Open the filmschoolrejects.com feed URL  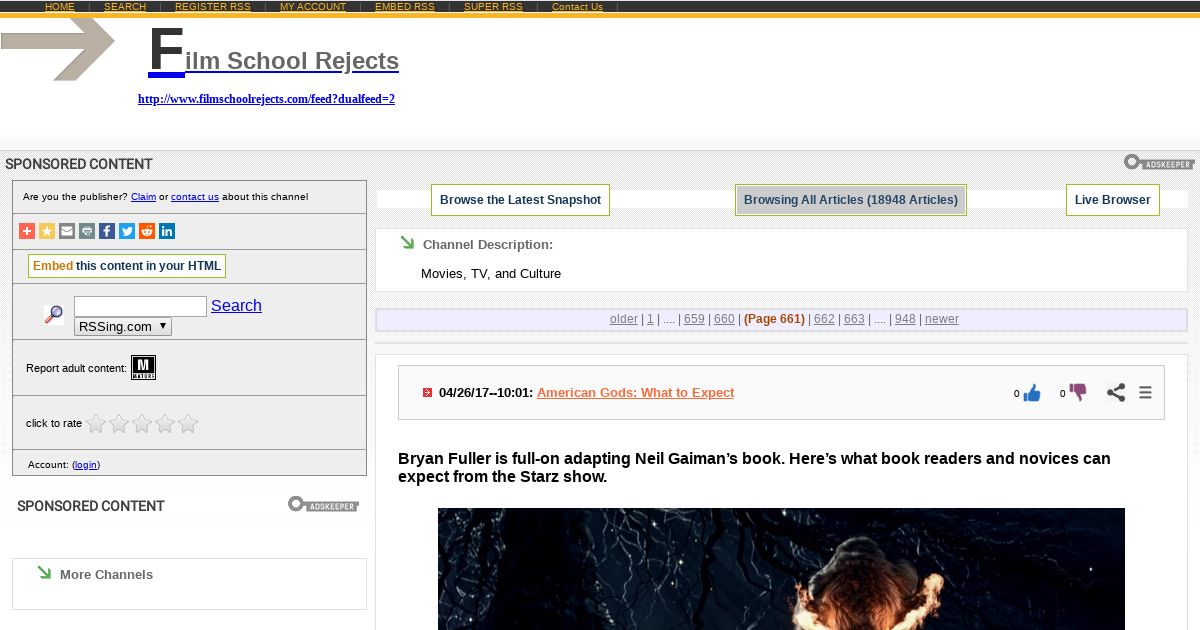[x=266, y=99]
